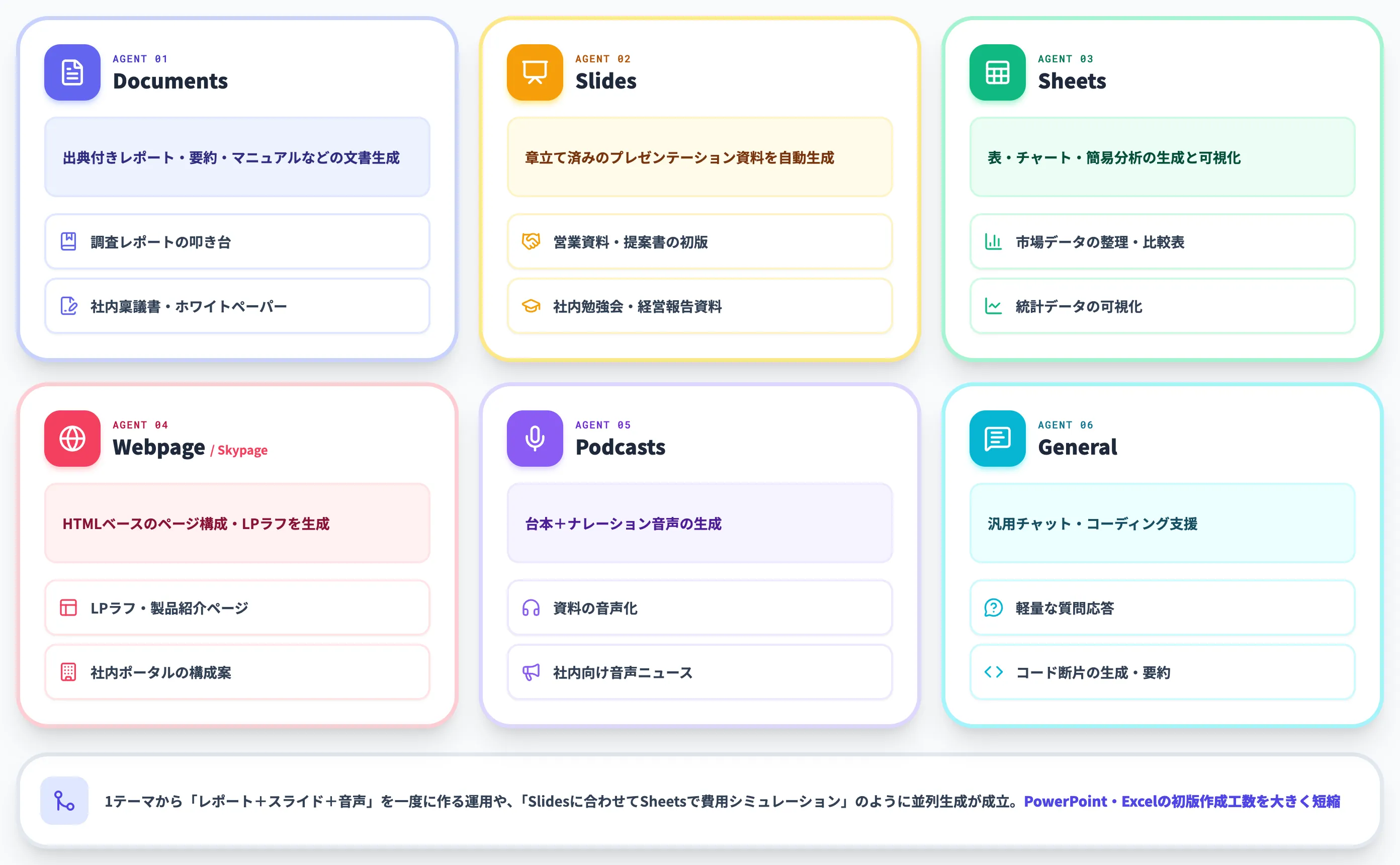This screenshot has width=1400, height=865.
Task: Click the line chart icon beside 統計データの可視化
Action: [993, 306]
